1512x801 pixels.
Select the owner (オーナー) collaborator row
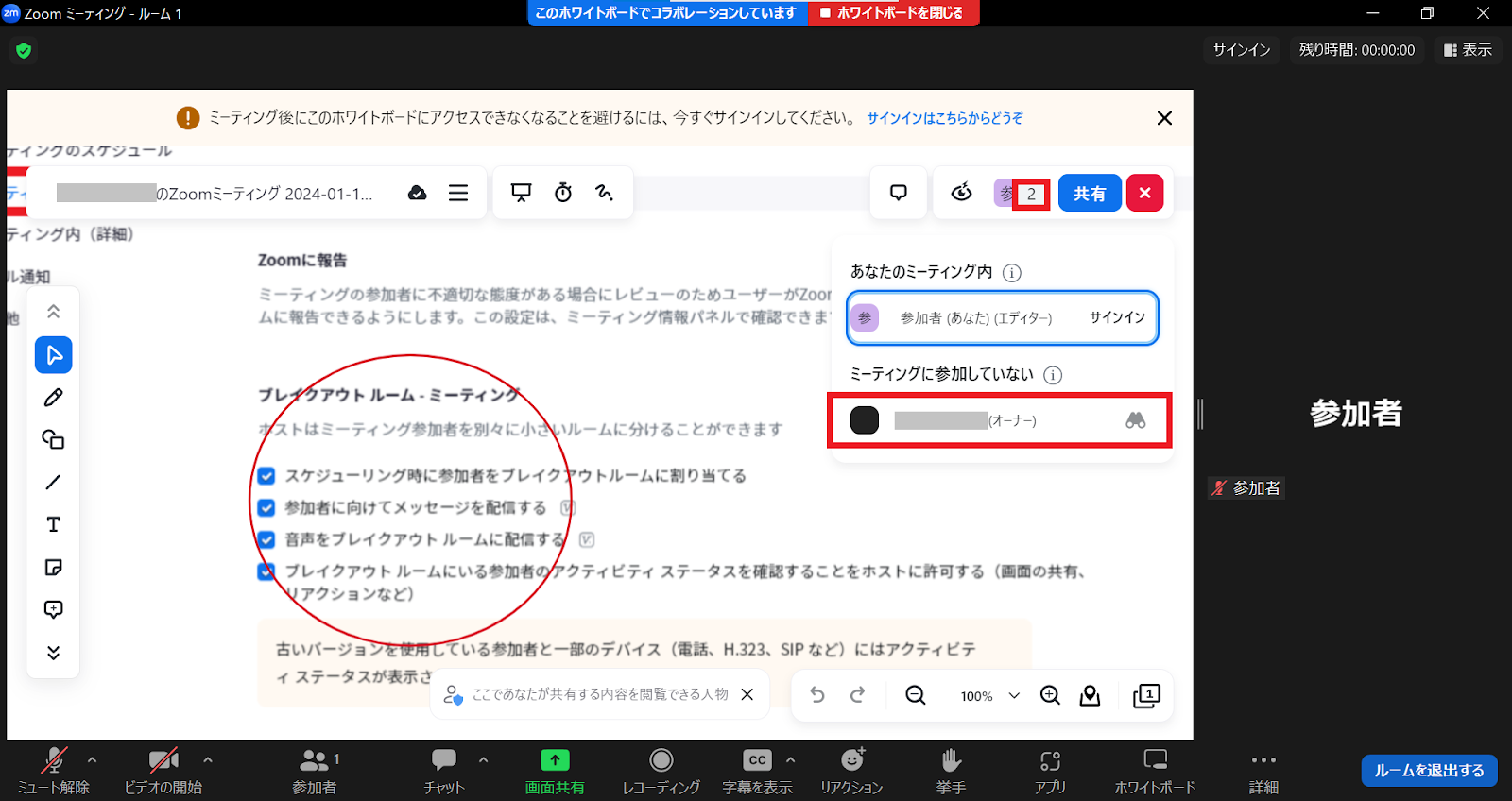pos(1000,420)
